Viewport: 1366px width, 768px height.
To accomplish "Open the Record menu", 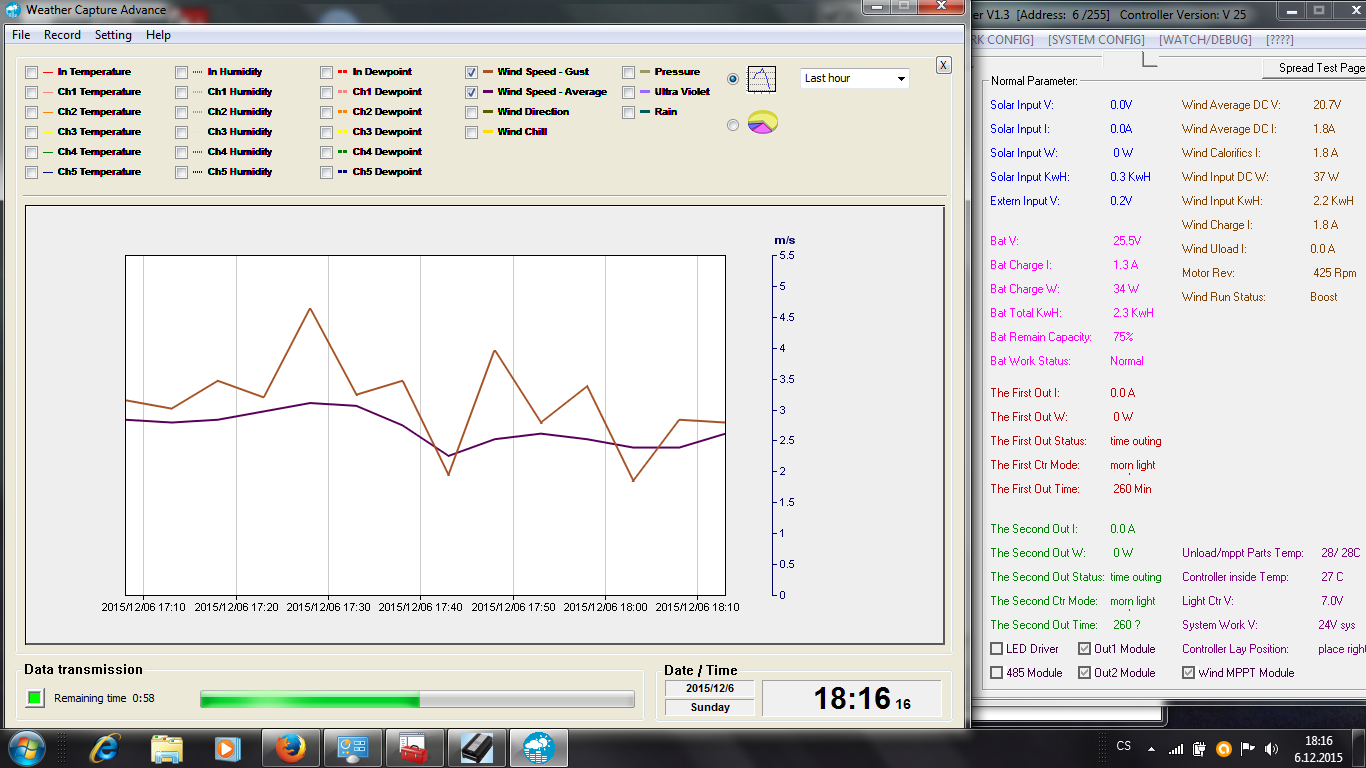I will (x=62, y=35).
